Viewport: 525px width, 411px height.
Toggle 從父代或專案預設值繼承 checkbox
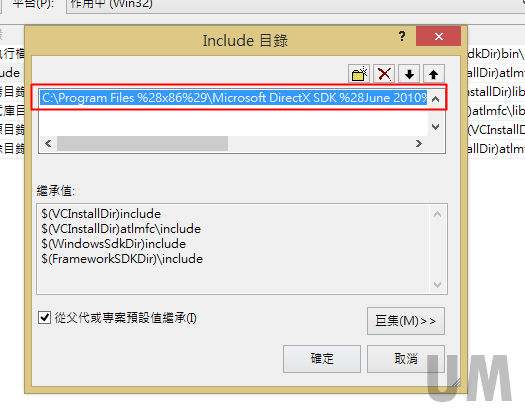pyautogui.click(x=45, y=317)
